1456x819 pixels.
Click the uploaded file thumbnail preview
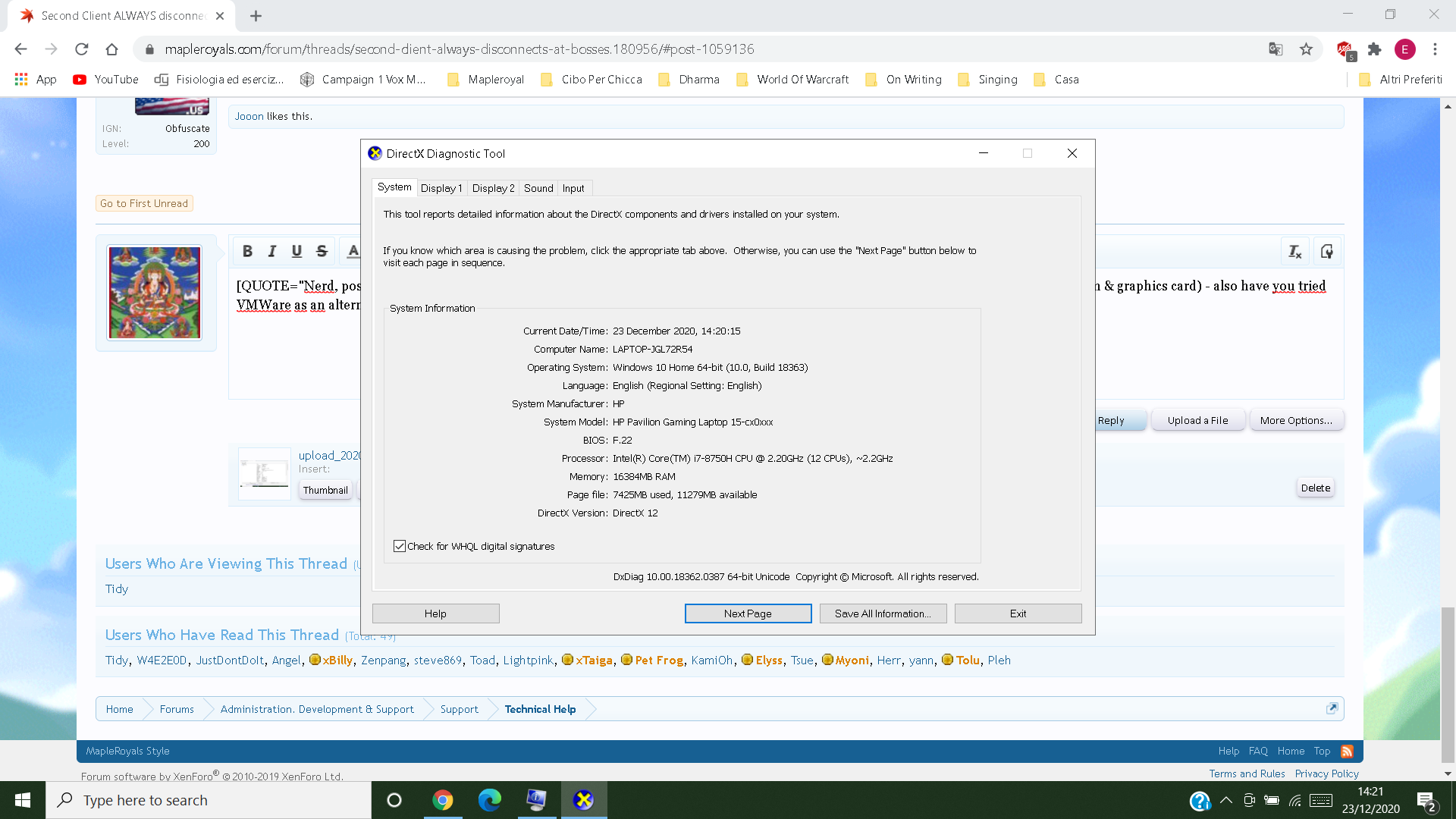tap(264, 474)
